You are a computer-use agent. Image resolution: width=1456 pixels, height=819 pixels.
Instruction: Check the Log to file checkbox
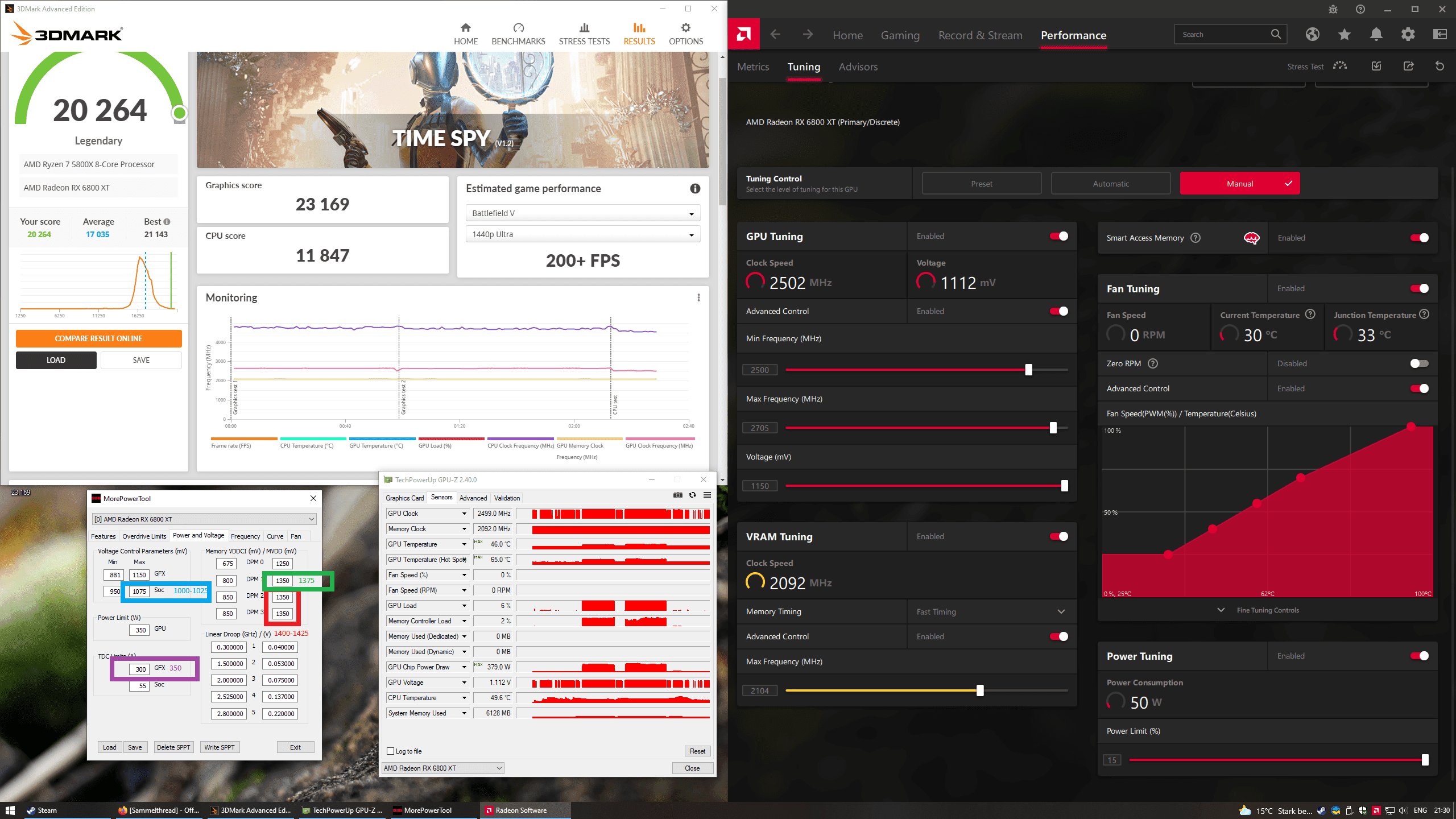coord(391,751)
